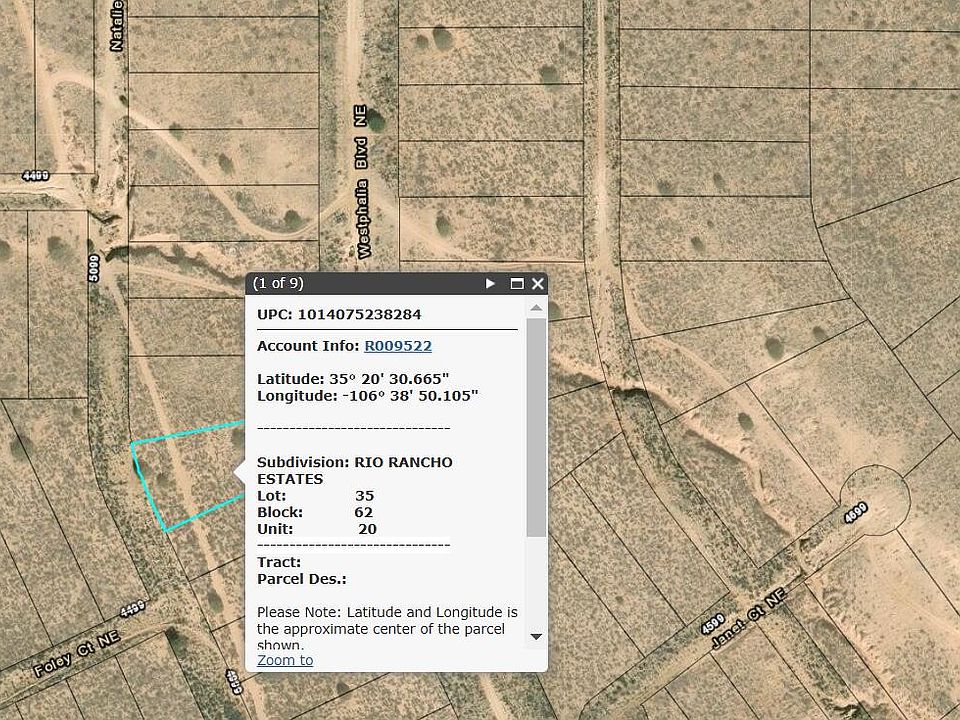Close the parcel info popup
960x720 pixels.
(x=538, y=283)
